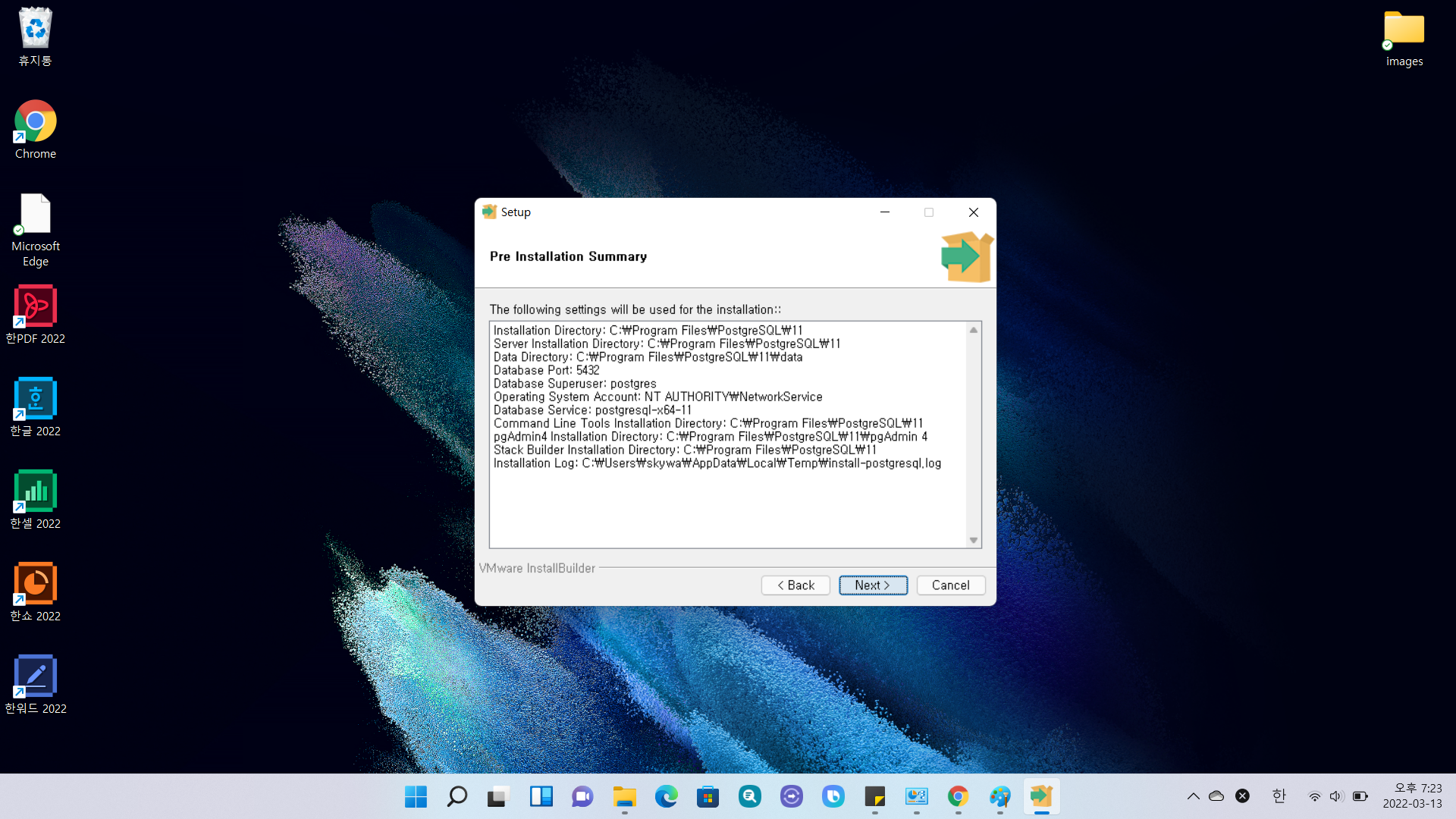The width and height of the screenshot is (1456, 819).
Task: Select the 한워드 2022 desktop shortcut
Action: pos(35,684)
